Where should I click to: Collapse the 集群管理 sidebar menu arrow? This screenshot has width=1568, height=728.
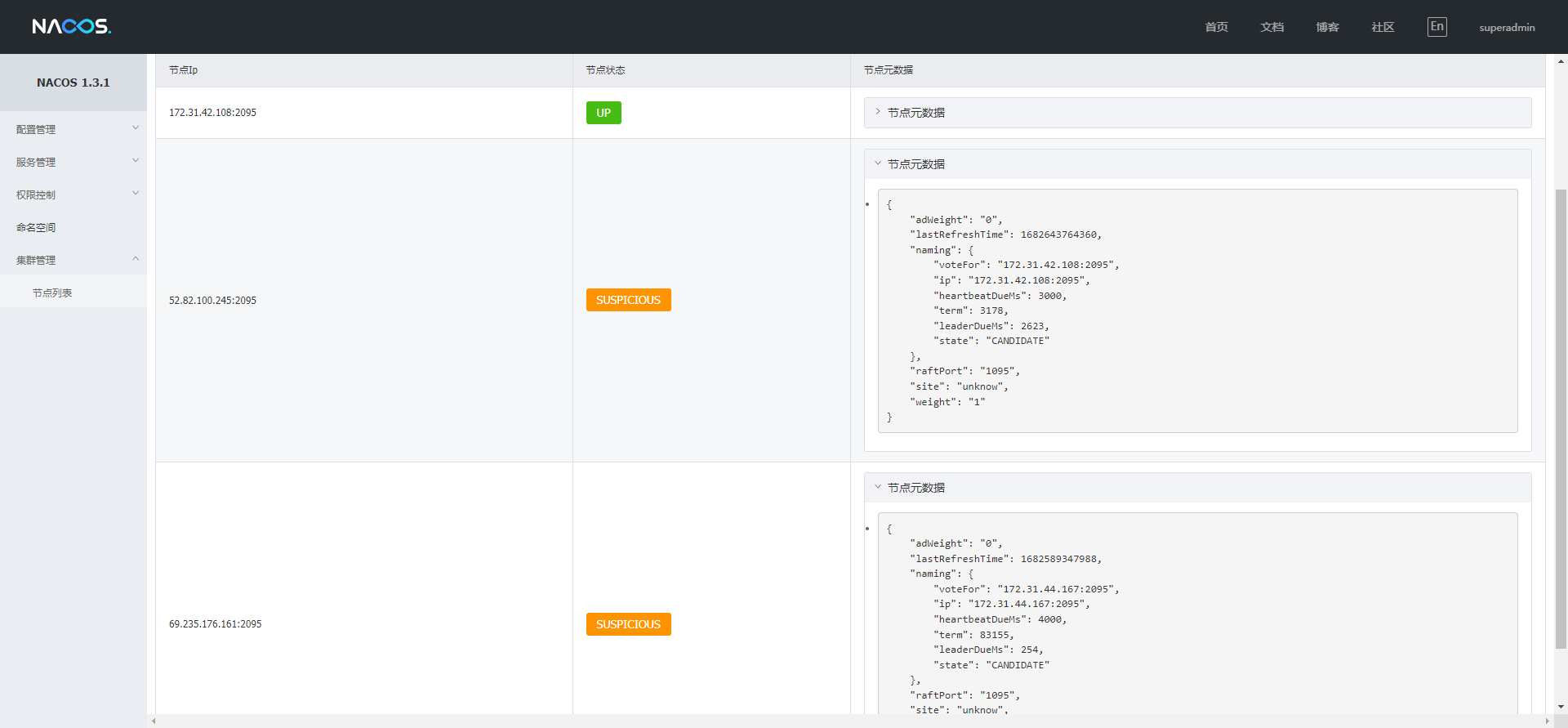coord(136,259)
